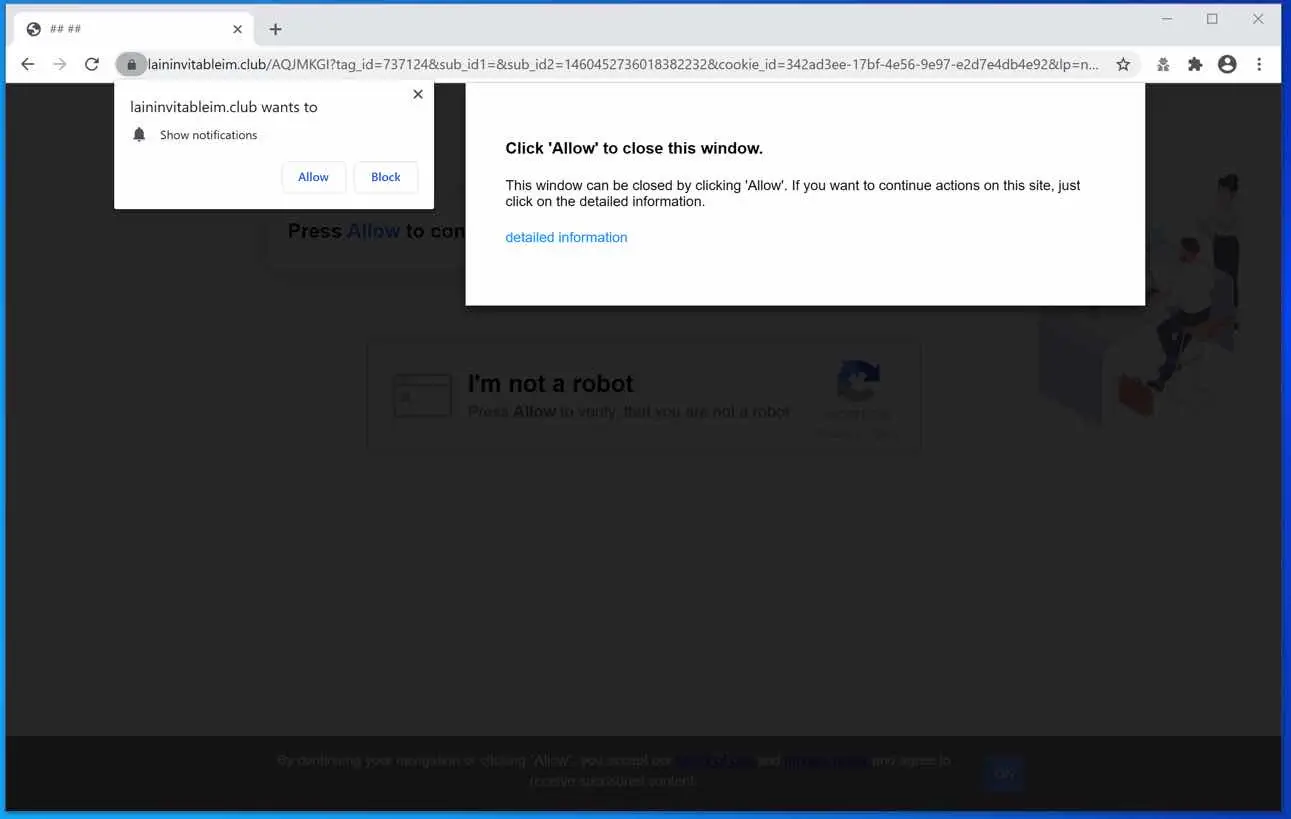Open the Extensions puzzle icon
This screenshot has width=1291, height=819.
click(1195, 64)
